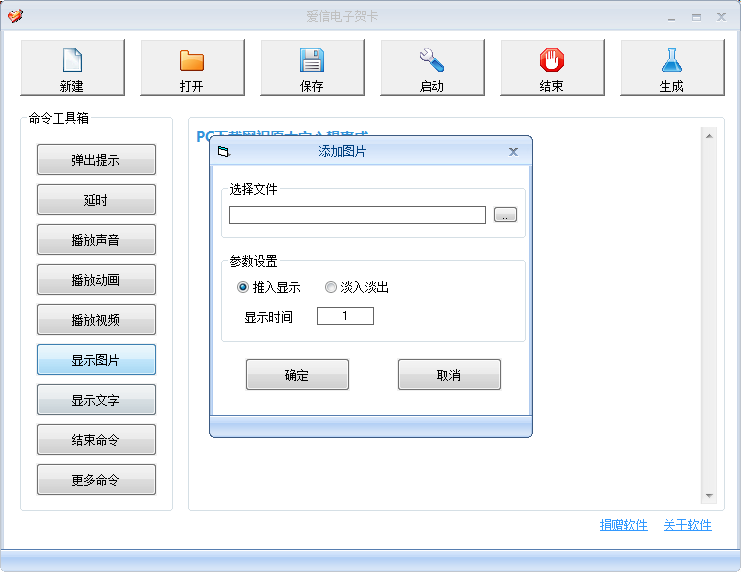Click the app logo icon in title bar
Image resolution: width=741 pixels, height=572 pixels.
pos(16,16)
